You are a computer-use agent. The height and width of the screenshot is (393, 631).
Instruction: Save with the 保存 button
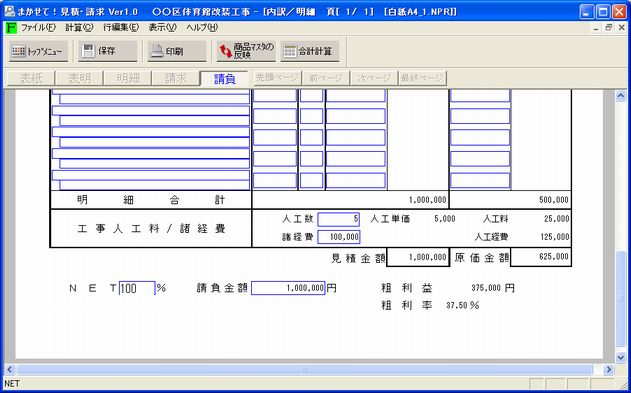tap(107, 51)
